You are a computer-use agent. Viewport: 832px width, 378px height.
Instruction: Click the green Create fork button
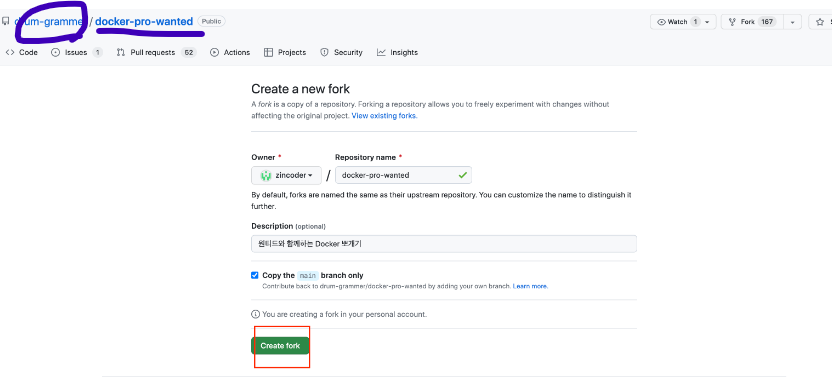280,346
